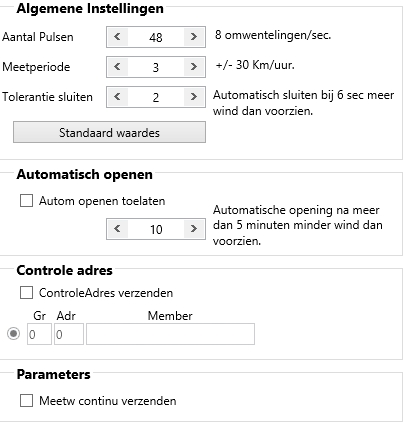Check ControleAdres verzenden option
The height and width of the screenshot is (430, 407).
click(26, 293)
